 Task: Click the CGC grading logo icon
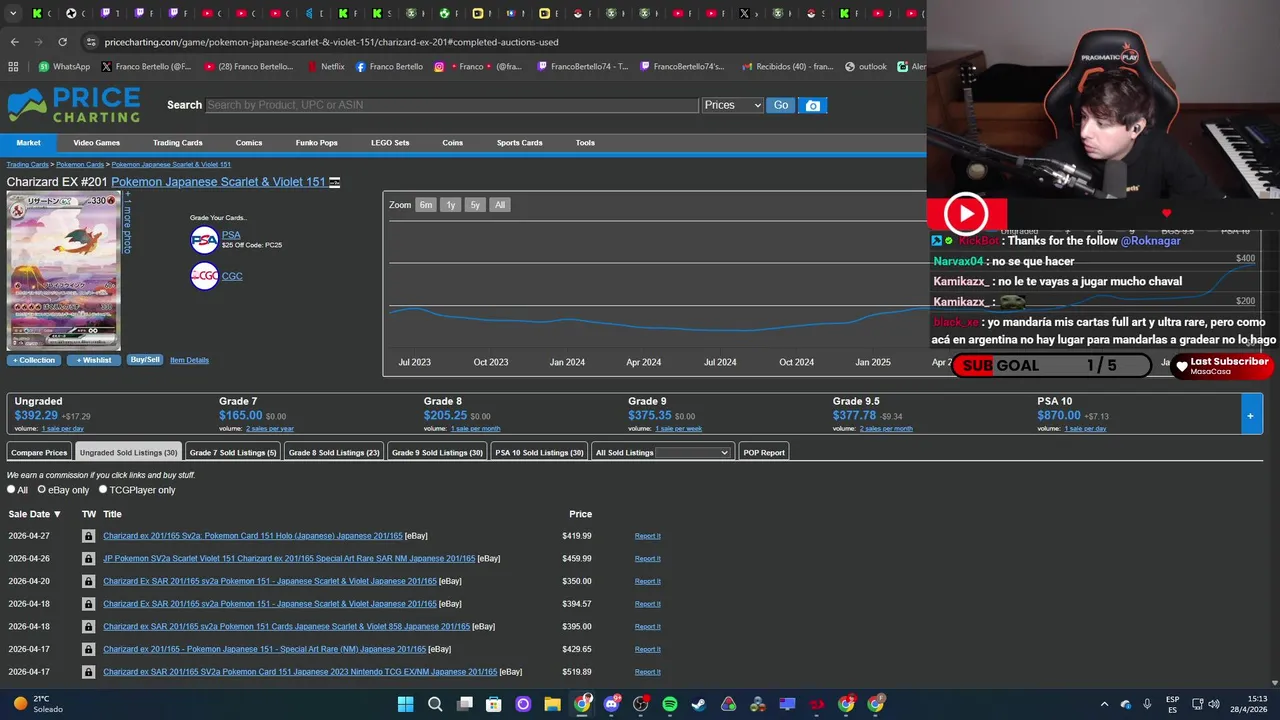204,276
